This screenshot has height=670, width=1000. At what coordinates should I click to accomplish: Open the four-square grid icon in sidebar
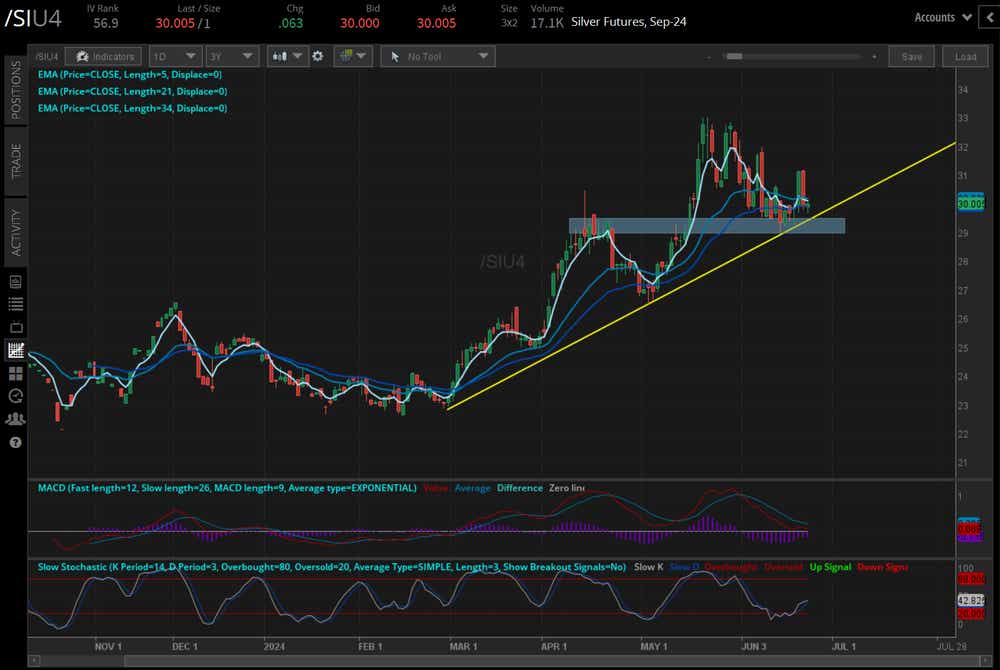[15, 373]
